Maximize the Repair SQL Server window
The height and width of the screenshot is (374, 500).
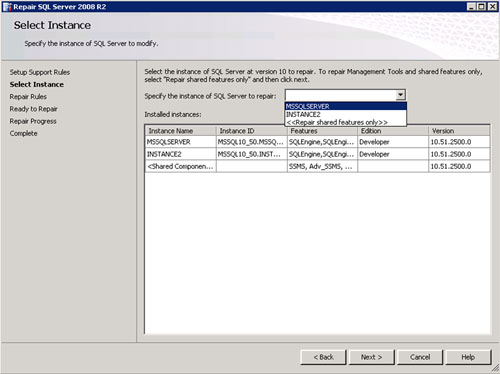(x=482, y=7)
